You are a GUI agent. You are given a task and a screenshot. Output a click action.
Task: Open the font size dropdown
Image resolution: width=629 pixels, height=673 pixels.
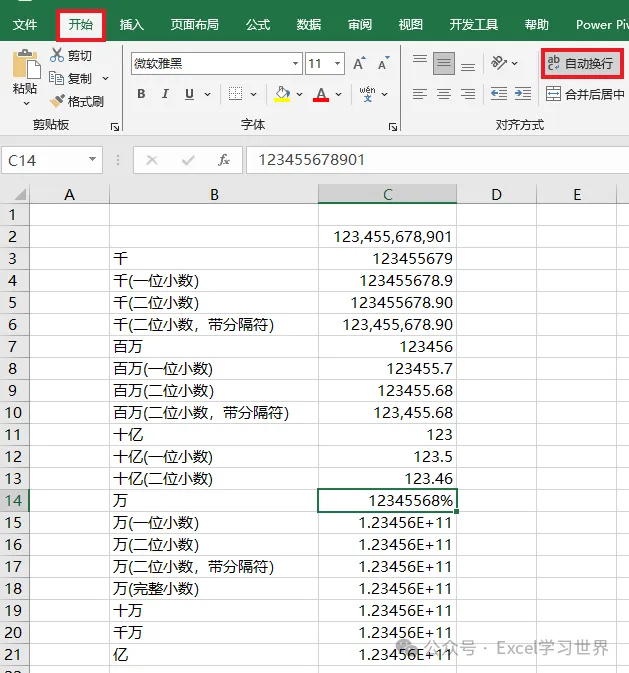(337, 64)
